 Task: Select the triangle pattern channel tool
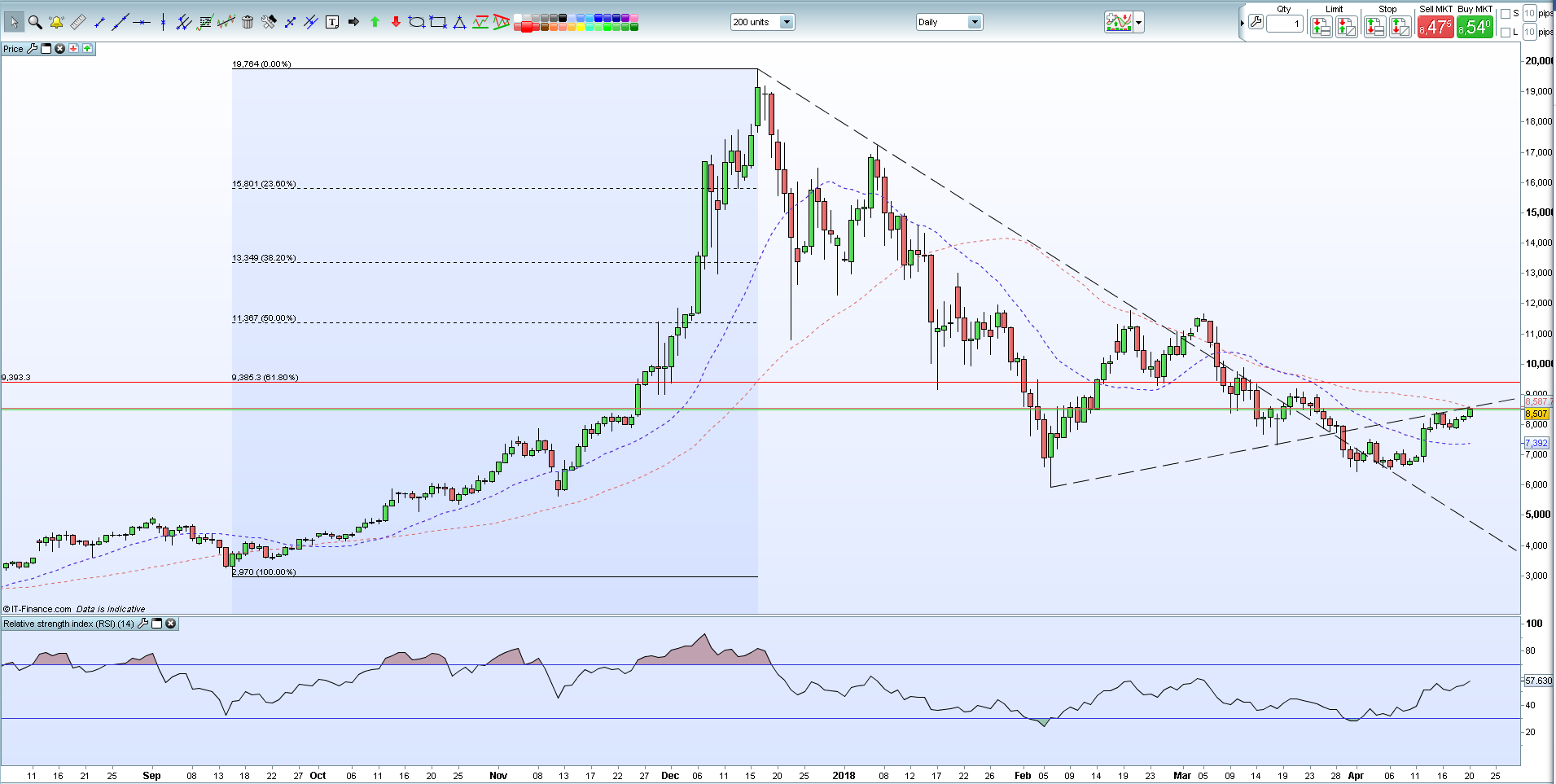pos(502,23)
